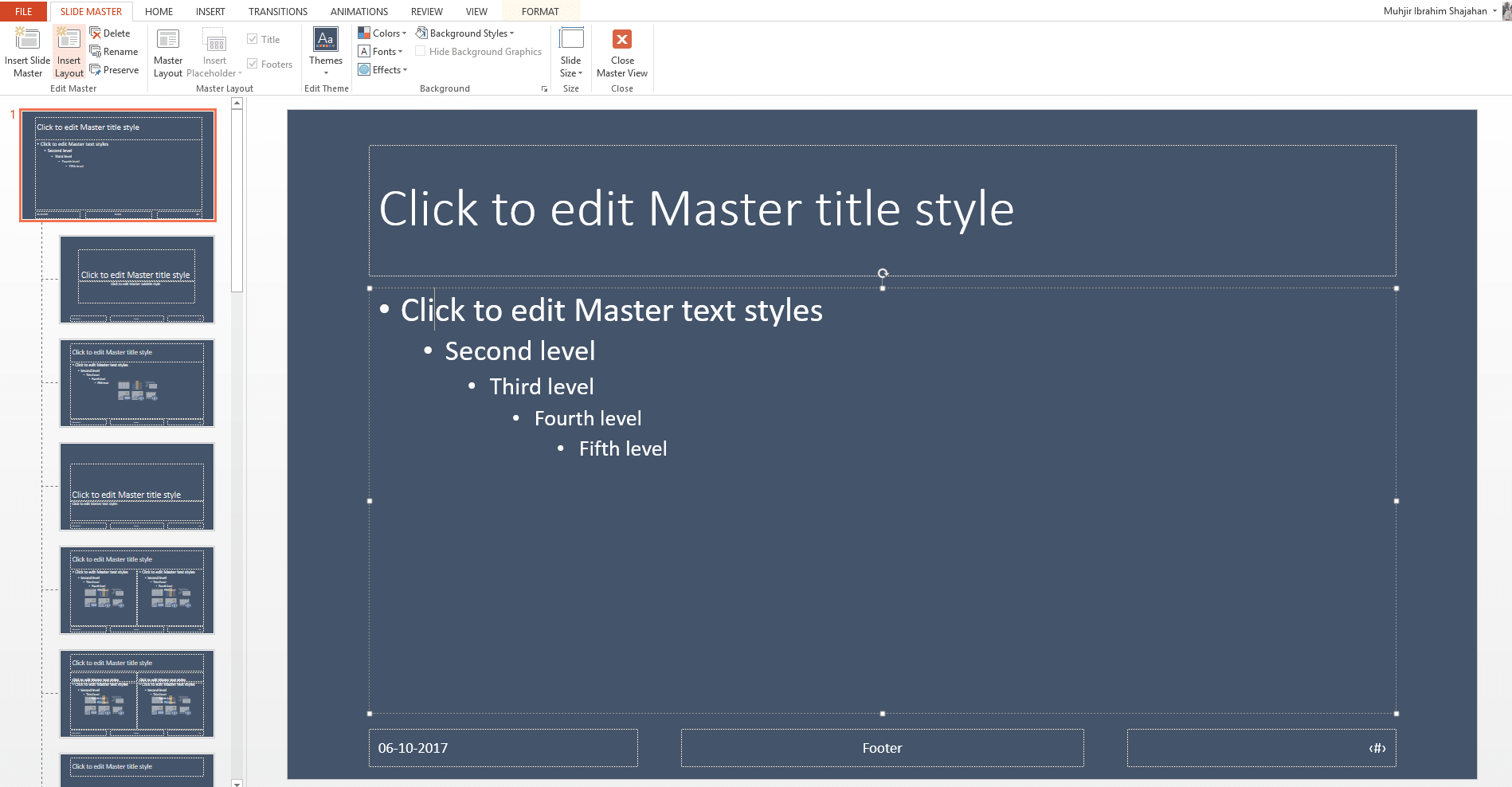Click Master text styles first bullet line

[x=611, y=311]
